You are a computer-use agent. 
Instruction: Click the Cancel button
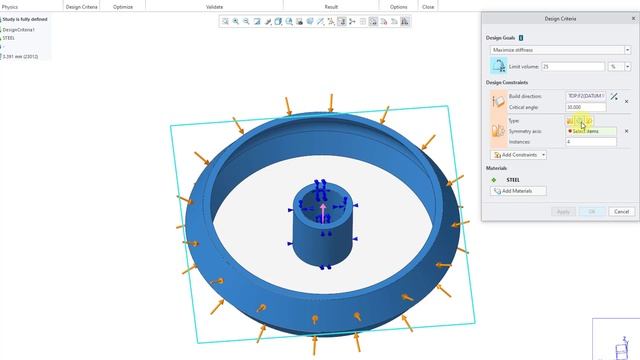[x=621, y=211]
